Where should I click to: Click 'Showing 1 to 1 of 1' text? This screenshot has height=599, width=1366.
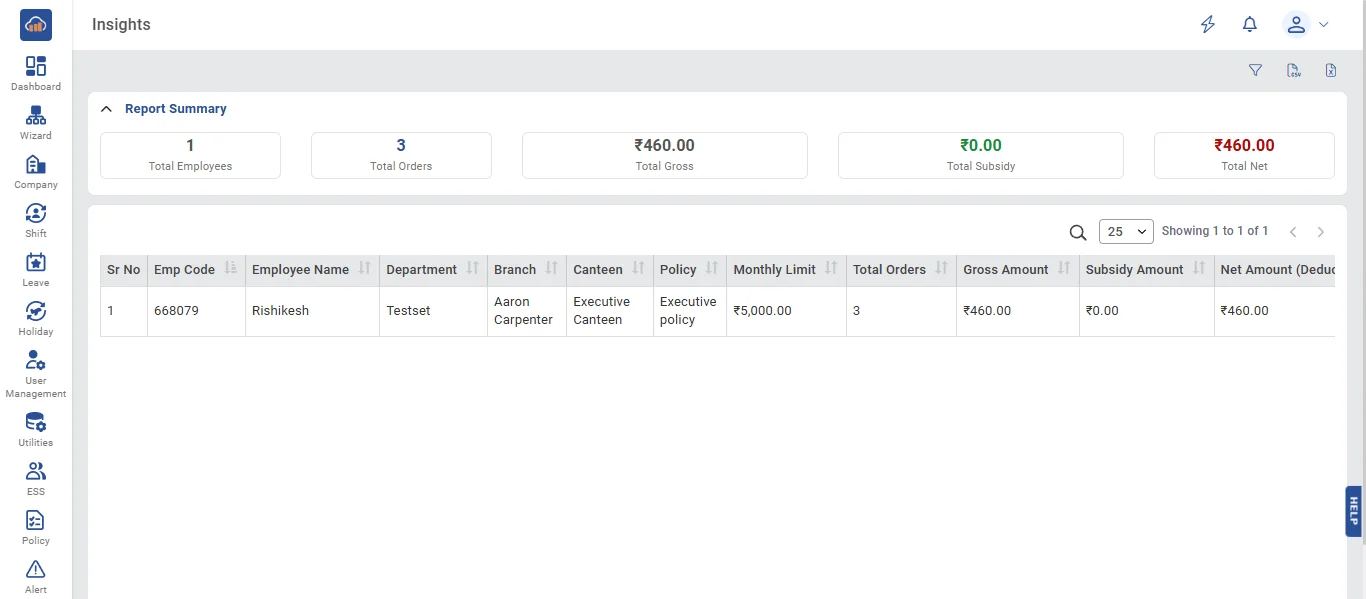[x=1215, y=231]
